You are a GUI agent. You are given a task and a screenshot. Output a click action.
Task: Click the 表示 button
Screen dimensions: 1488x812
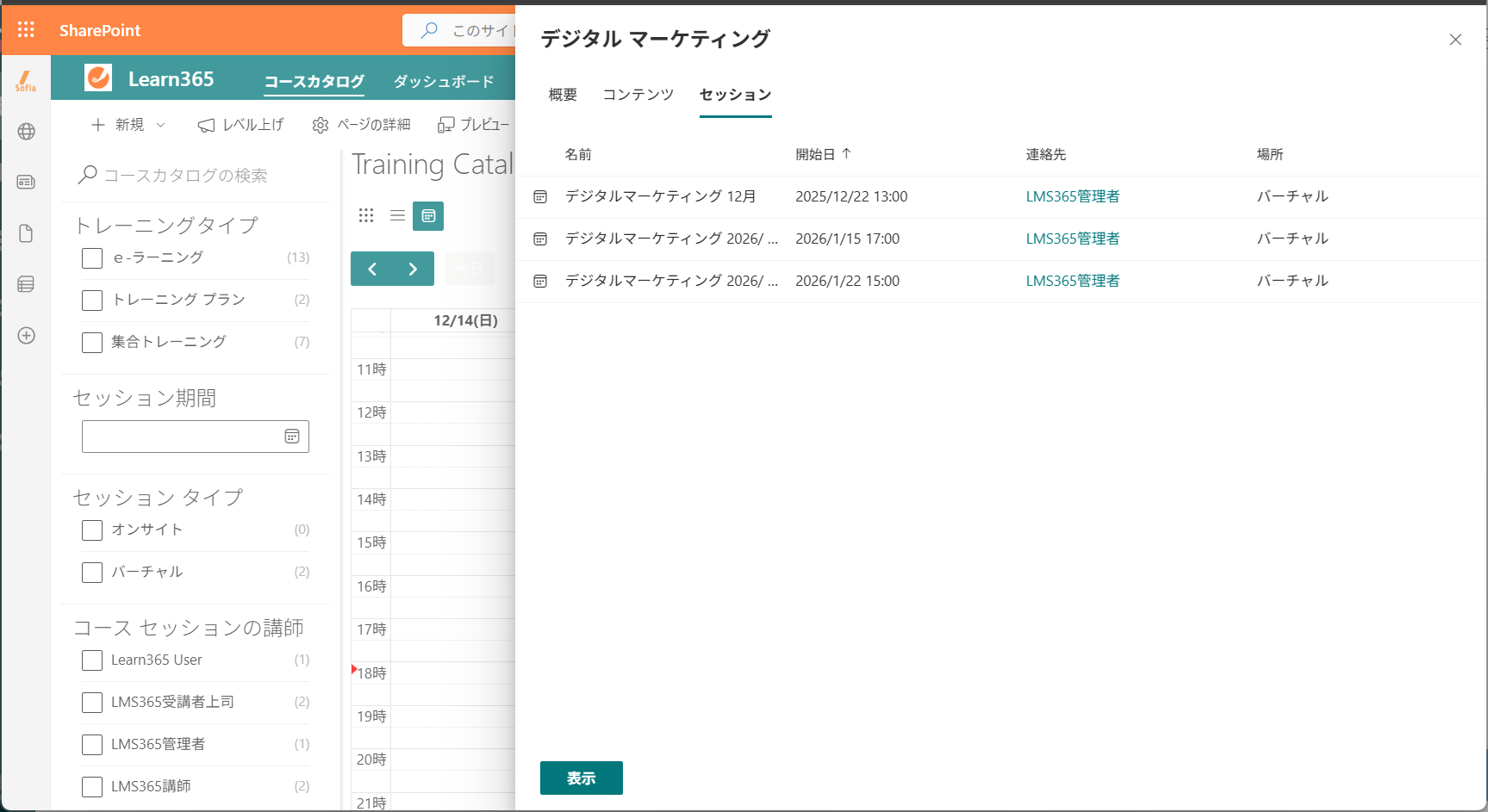coord(582,778)
